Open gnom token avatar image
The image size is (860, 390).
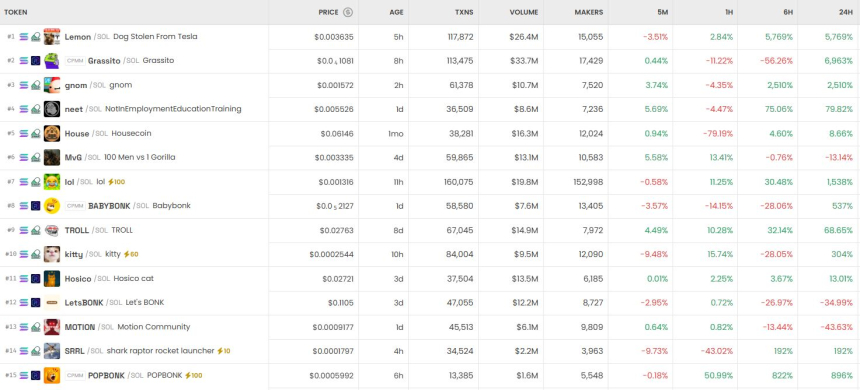[52, 85]
